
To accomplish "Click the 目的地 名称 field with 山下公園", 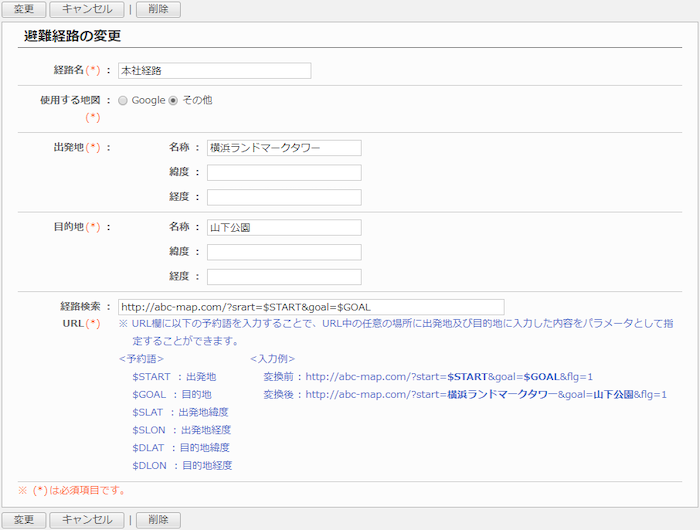I will pos(284,228).
